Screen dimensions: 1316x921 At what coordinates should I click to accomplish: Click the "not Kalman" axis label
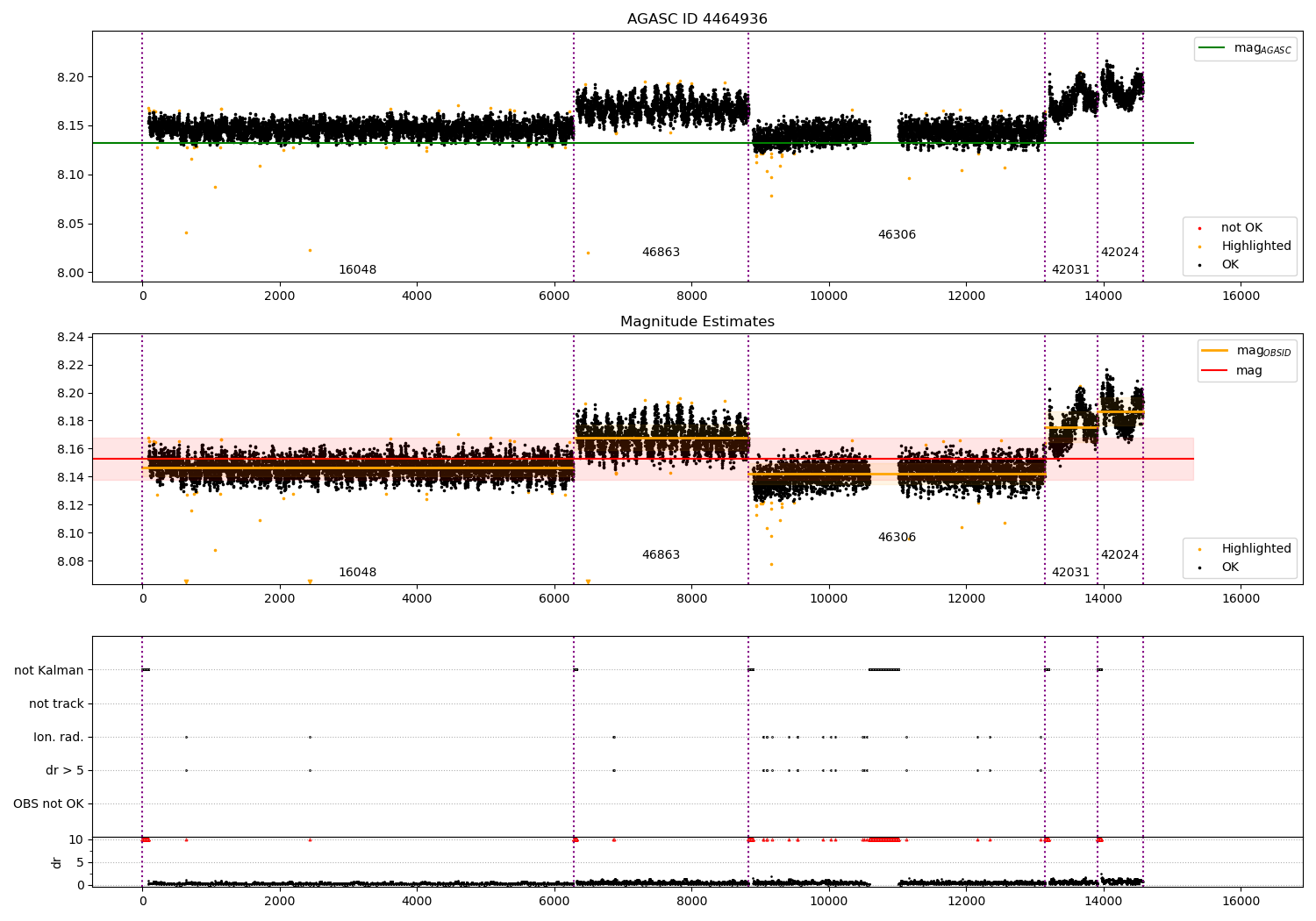coord(49,670)
